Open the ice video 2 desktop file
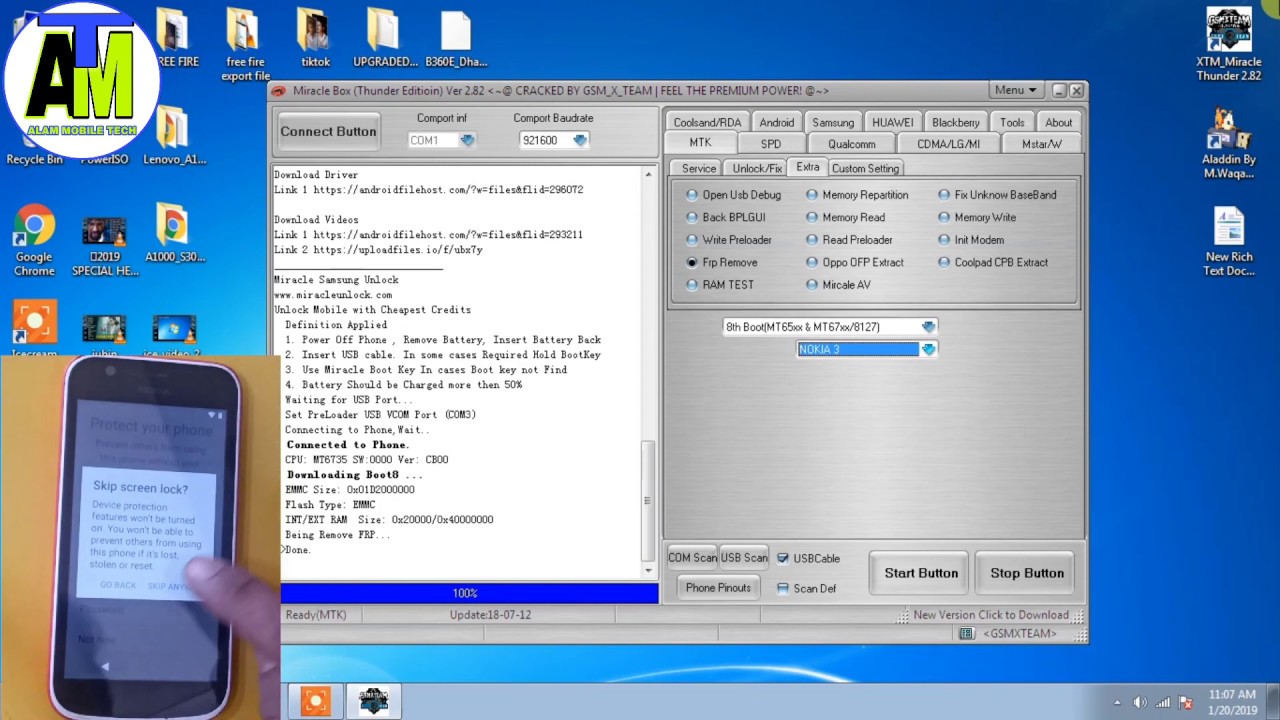The image size is (1280, 720). [174, 335]
